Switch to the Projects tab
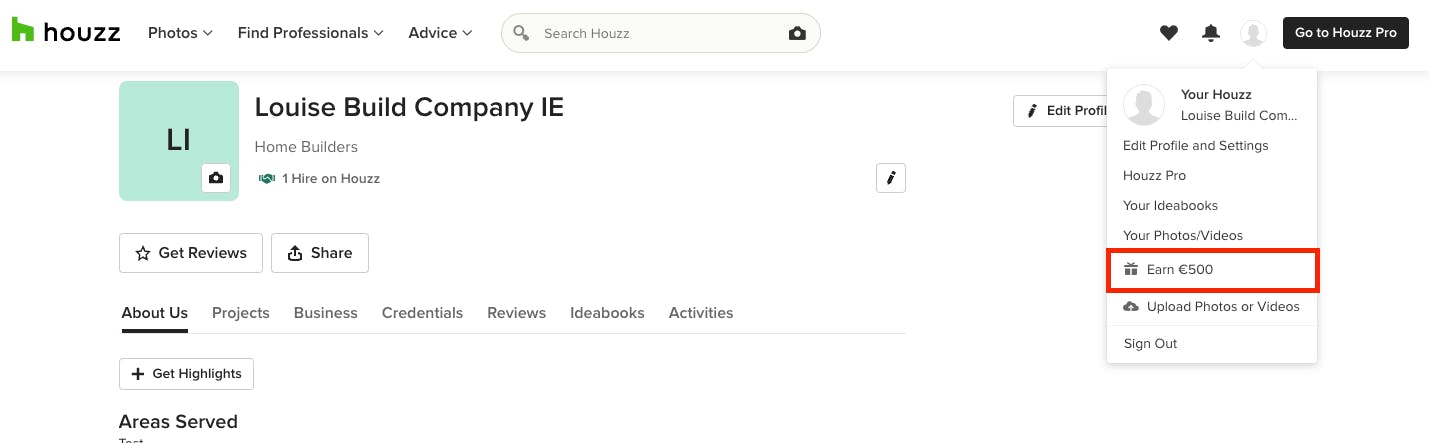This screenshot has width=1429, height=443. (241, 313)
